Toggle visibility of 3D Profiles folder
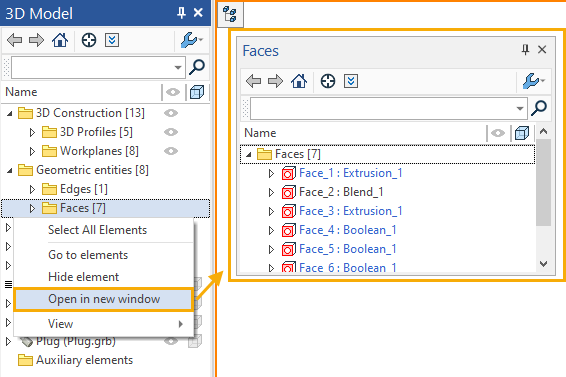Image resolution: width=566 pixels, height=377 pixels. coord(171,132)
